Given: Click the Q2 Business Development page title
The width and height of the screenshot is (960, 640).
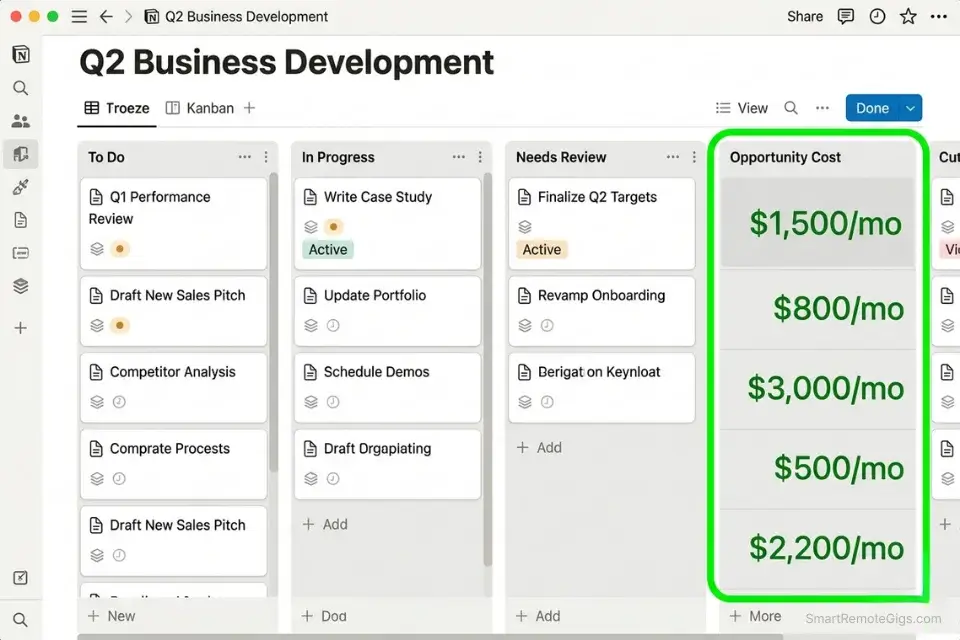Looking at the screenshot, I should 287,62.
